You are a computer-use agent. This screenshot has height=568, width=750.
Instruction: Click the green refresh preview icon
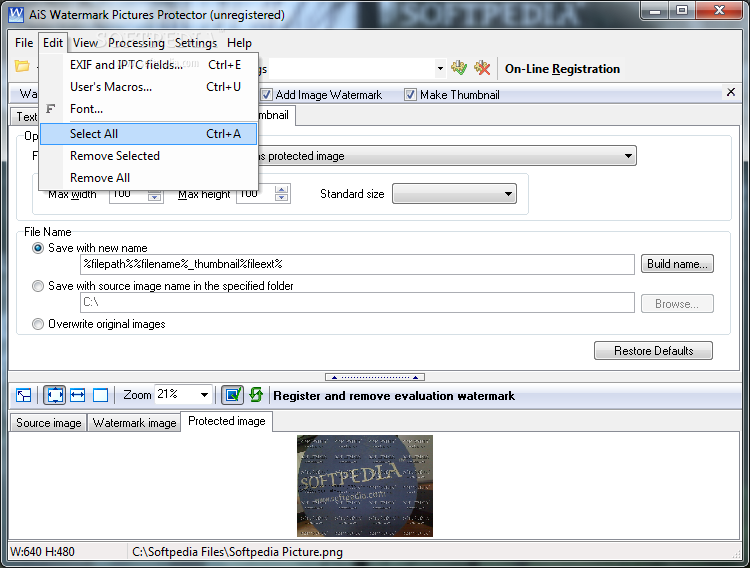pyautogui.click(x=256, y=395)
